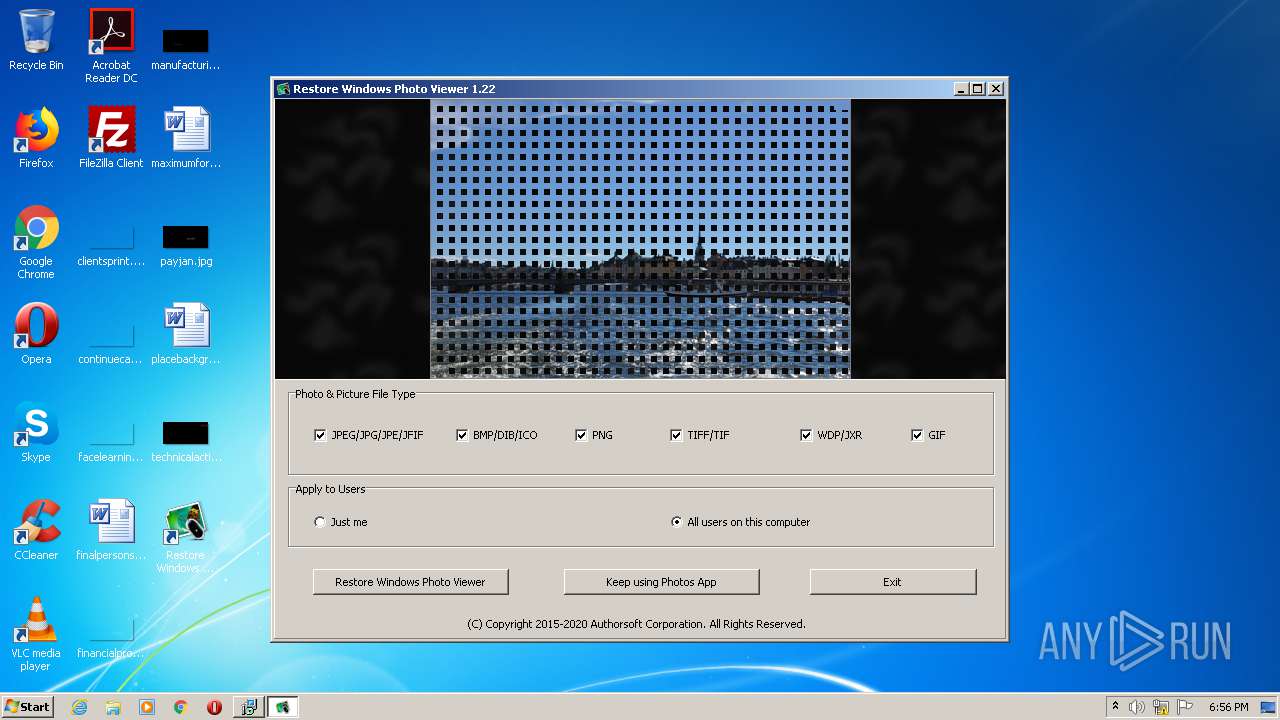Open Google Chrome desktop shortcut
The height and width of the screenshot is (720, 1280).
tap(36, 242)
